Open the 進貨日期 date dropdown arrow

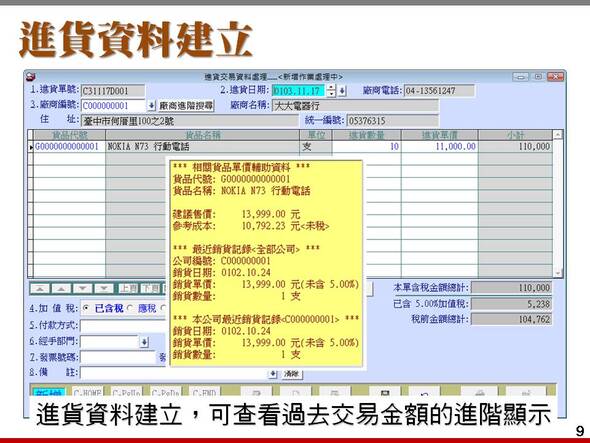pyautogui.click(x=342, y=91)
